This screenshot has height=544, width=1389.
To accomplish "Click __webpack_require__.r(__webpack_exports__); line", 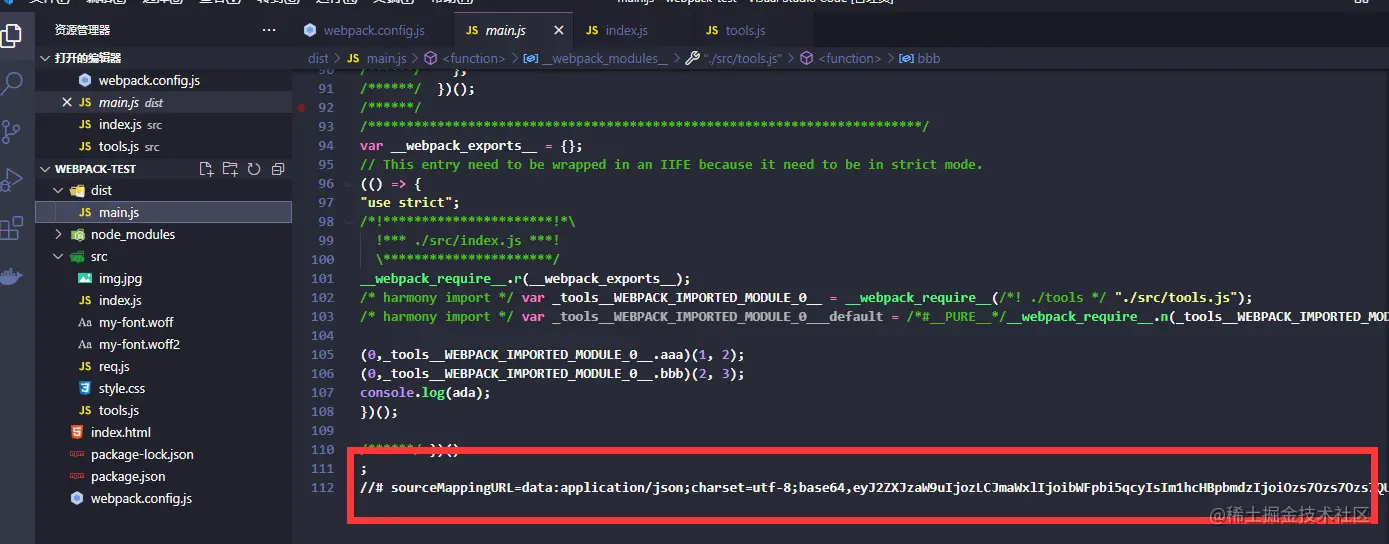I will point(525,279).
